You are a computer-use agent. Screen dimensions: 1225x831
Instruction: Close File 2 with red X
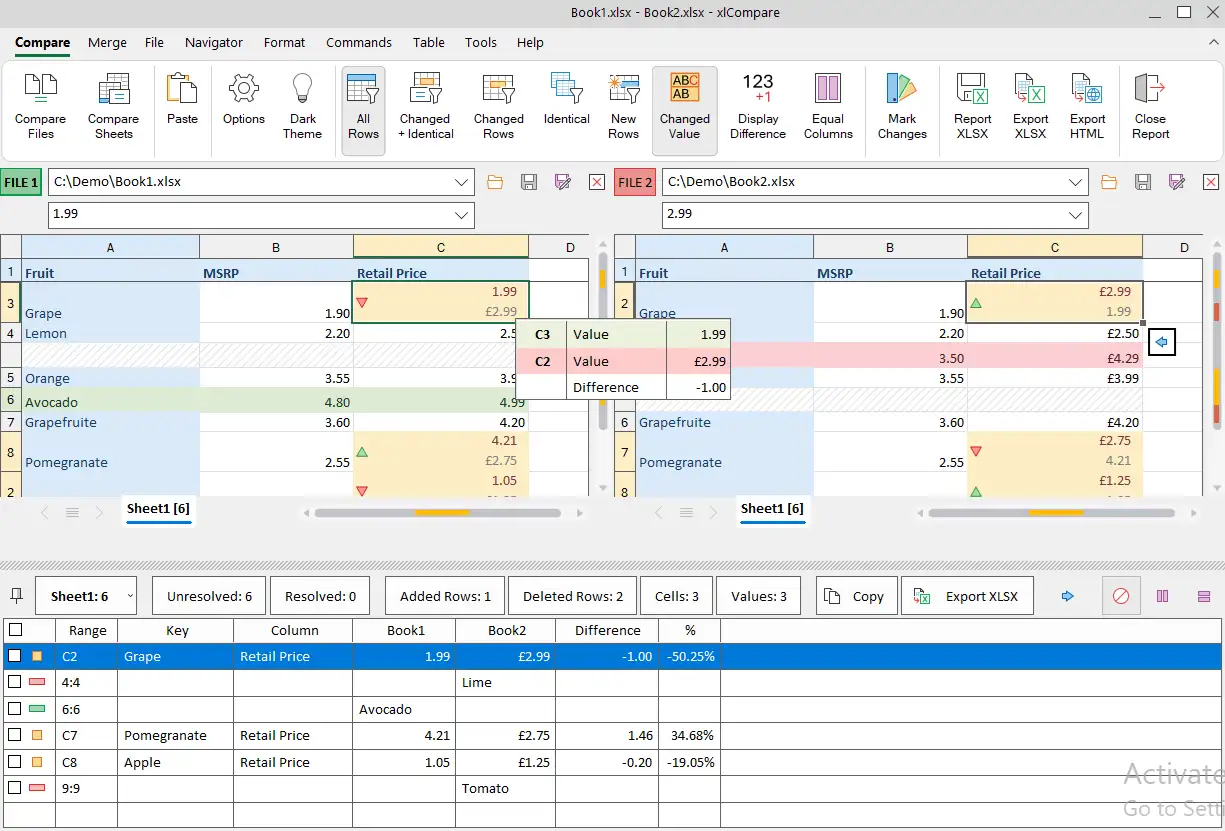pos(1211,182)
